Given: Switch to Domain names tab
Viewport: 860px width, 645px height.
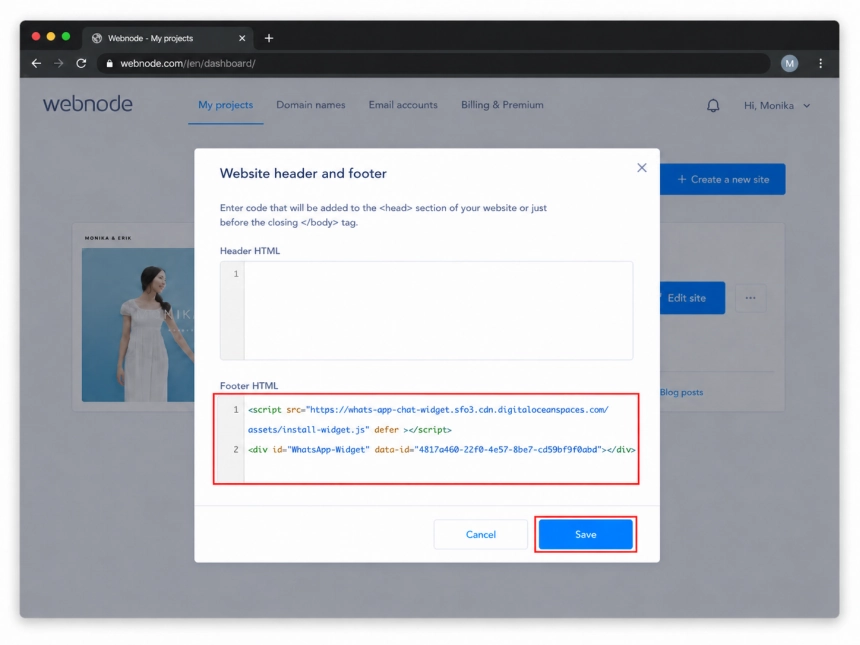Looking at the screenshot, I should (x=310, y=105).
